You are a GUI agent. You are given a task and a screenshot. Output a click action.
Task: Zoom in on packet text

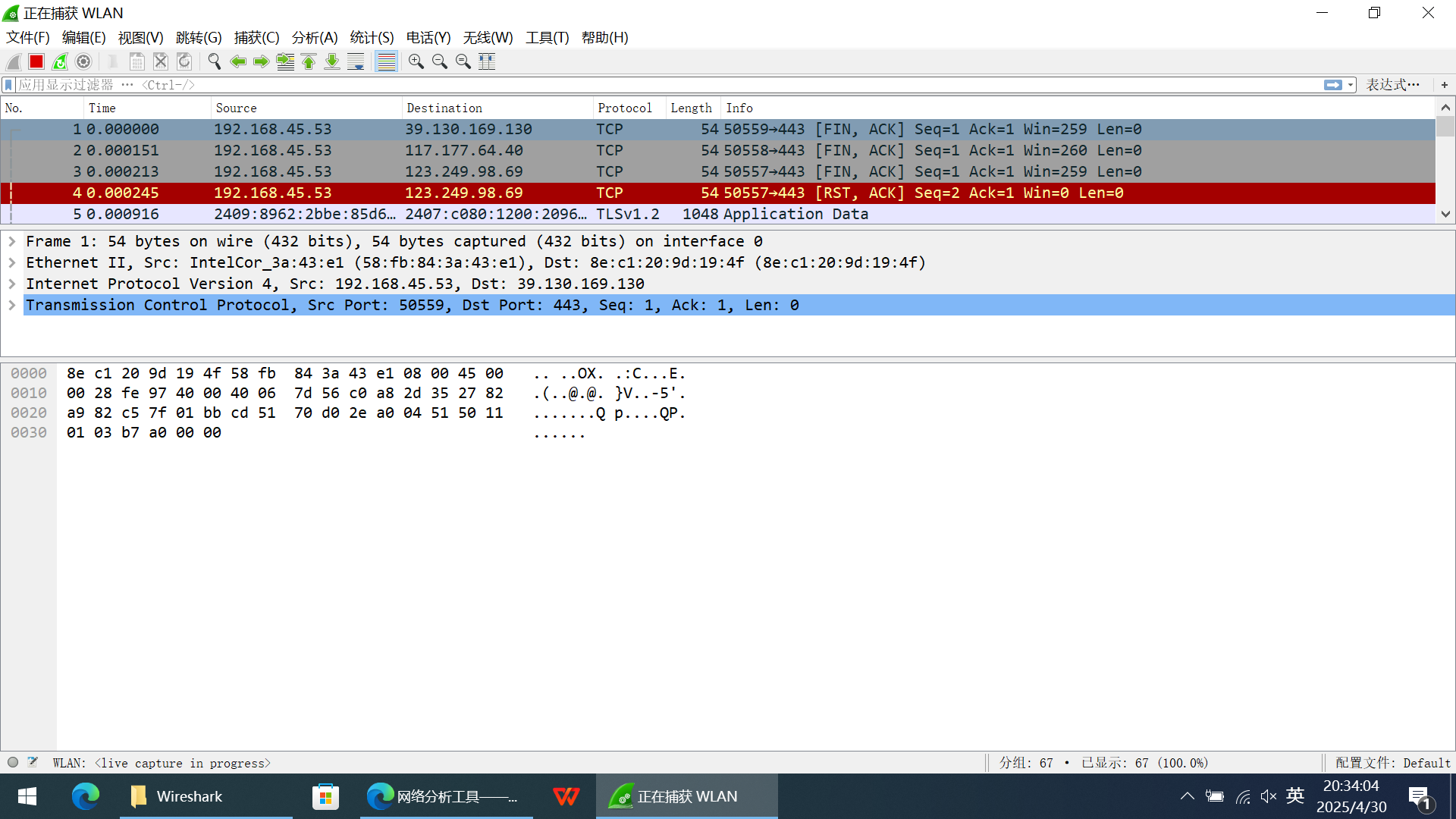(416, 62)
